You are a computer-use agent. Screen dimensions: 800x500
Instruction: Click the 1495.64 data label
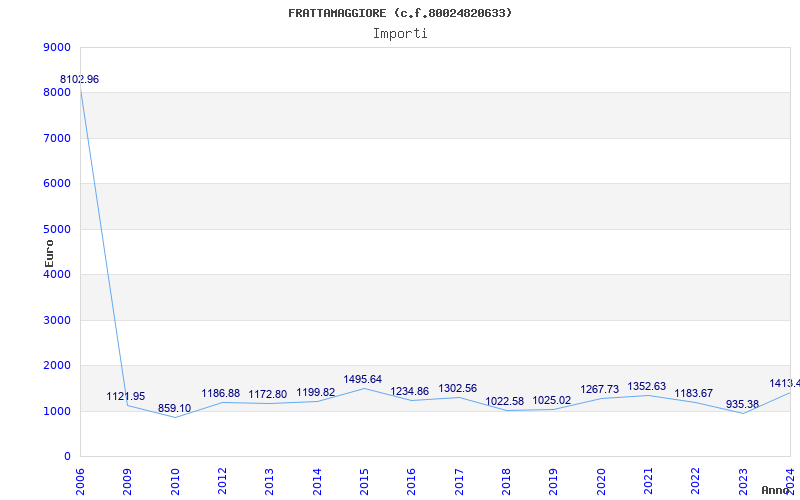363,379
